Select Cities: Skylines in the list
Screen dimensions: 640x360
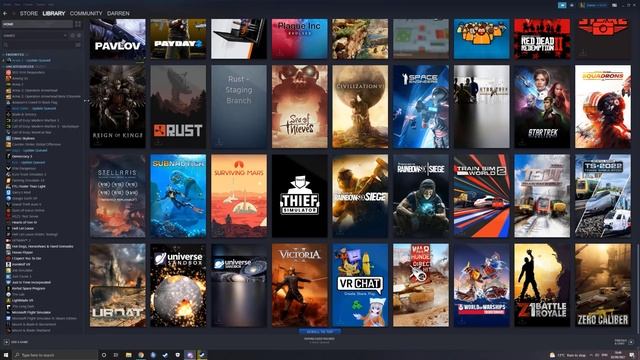[x=23, y=138]
